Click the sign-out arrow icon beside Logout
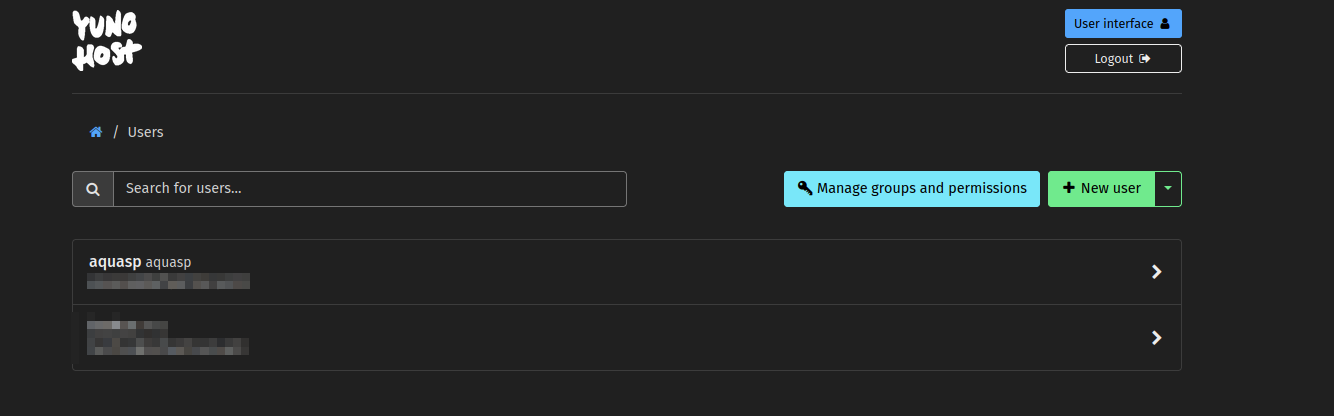 [1146, 59]
